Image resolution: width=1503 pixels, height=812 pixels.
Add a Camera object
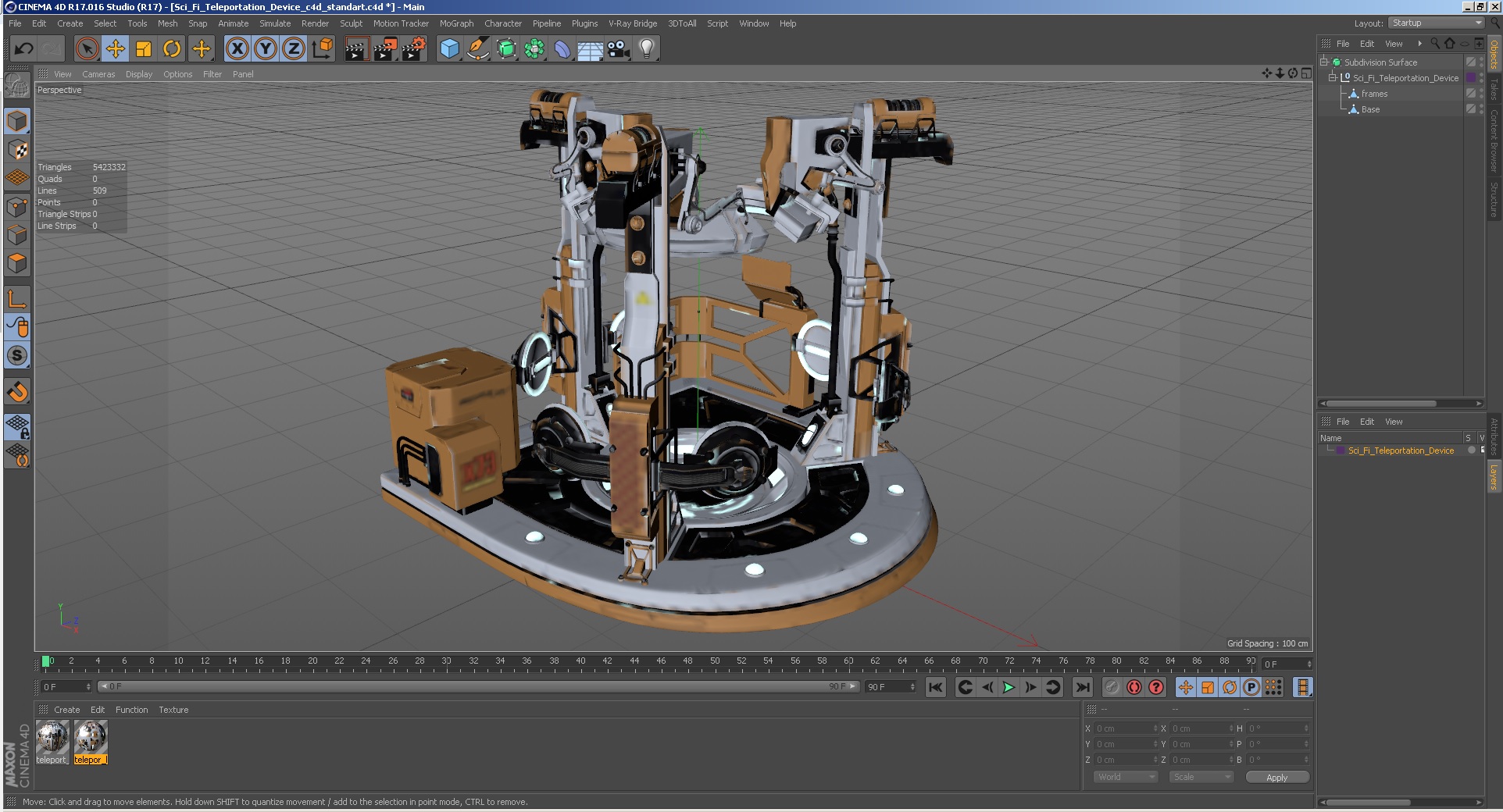click(619, 49)
